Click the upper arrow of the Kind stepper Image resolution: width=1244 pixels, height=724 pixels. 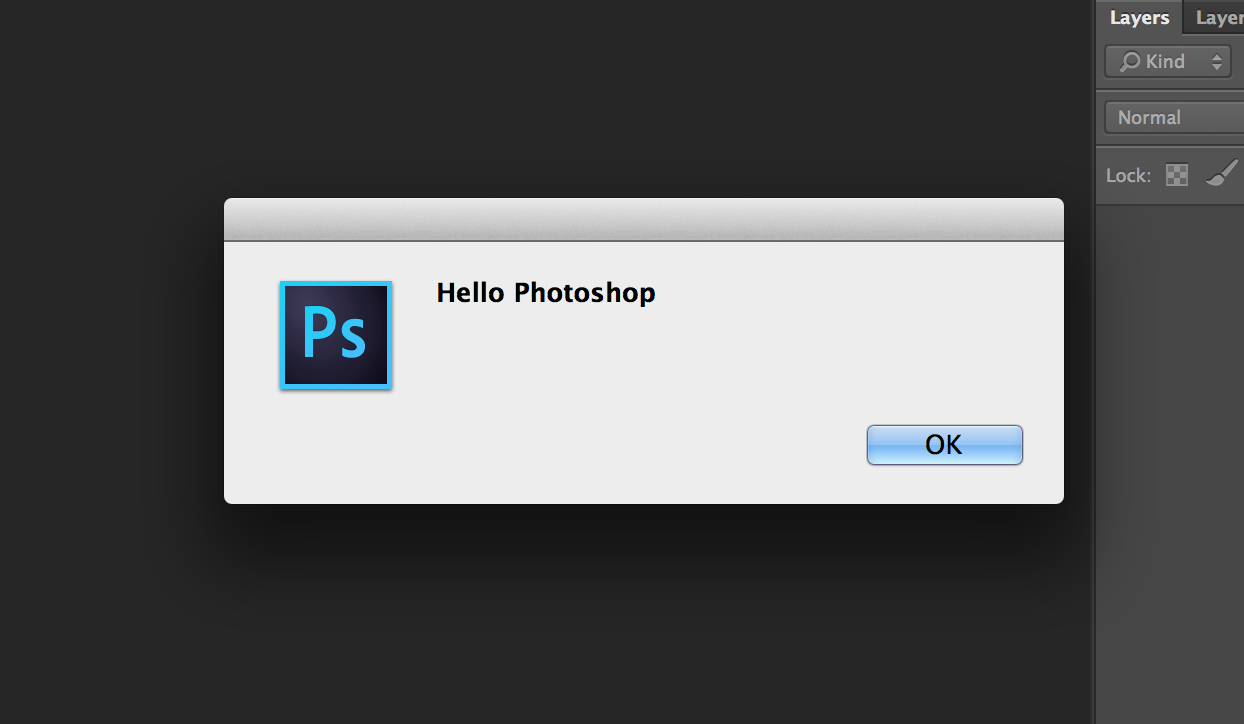pyautogui.click(x=1218, y=56)
